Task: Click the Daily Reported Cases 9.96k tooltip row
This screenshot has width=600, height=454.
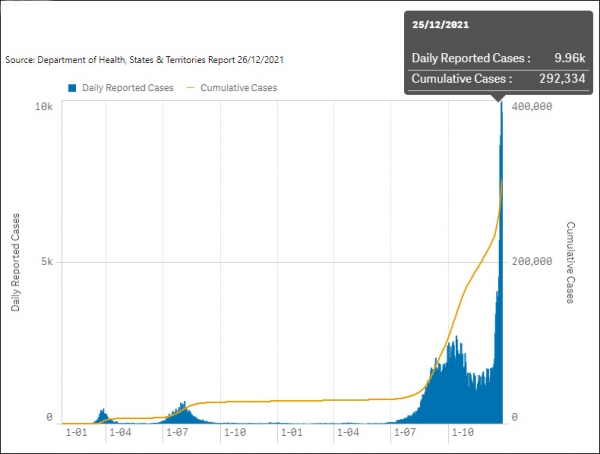Action: [499, 58]
